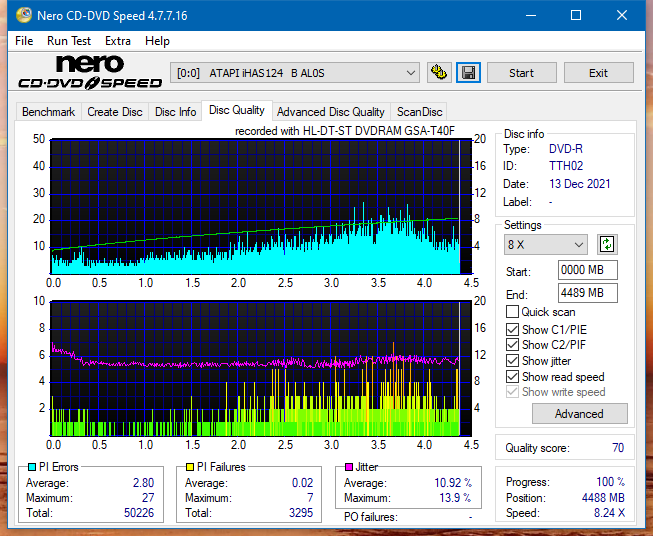653x536 pixels.
Task: Toggle Show C2/PIF checkbox
Action: pyautogui.click(x=512, y=345)
